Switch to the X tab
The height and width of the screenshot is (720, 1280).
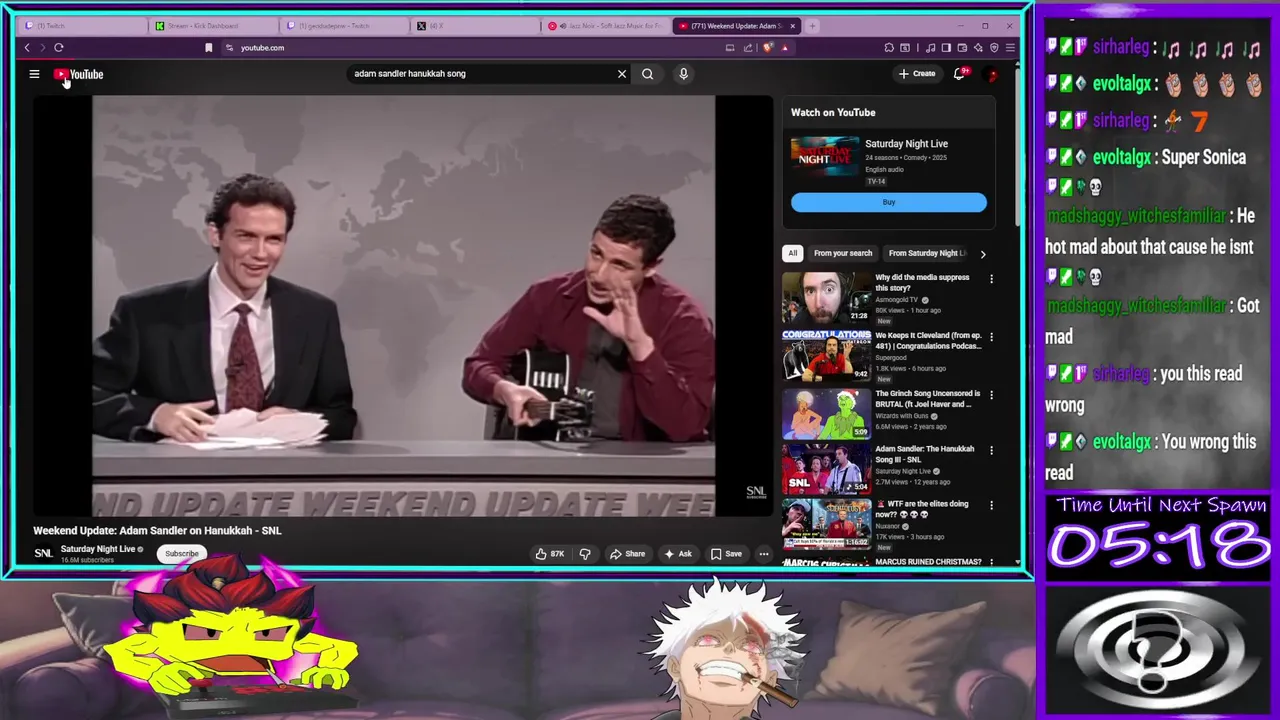click(x=473, y=26)
